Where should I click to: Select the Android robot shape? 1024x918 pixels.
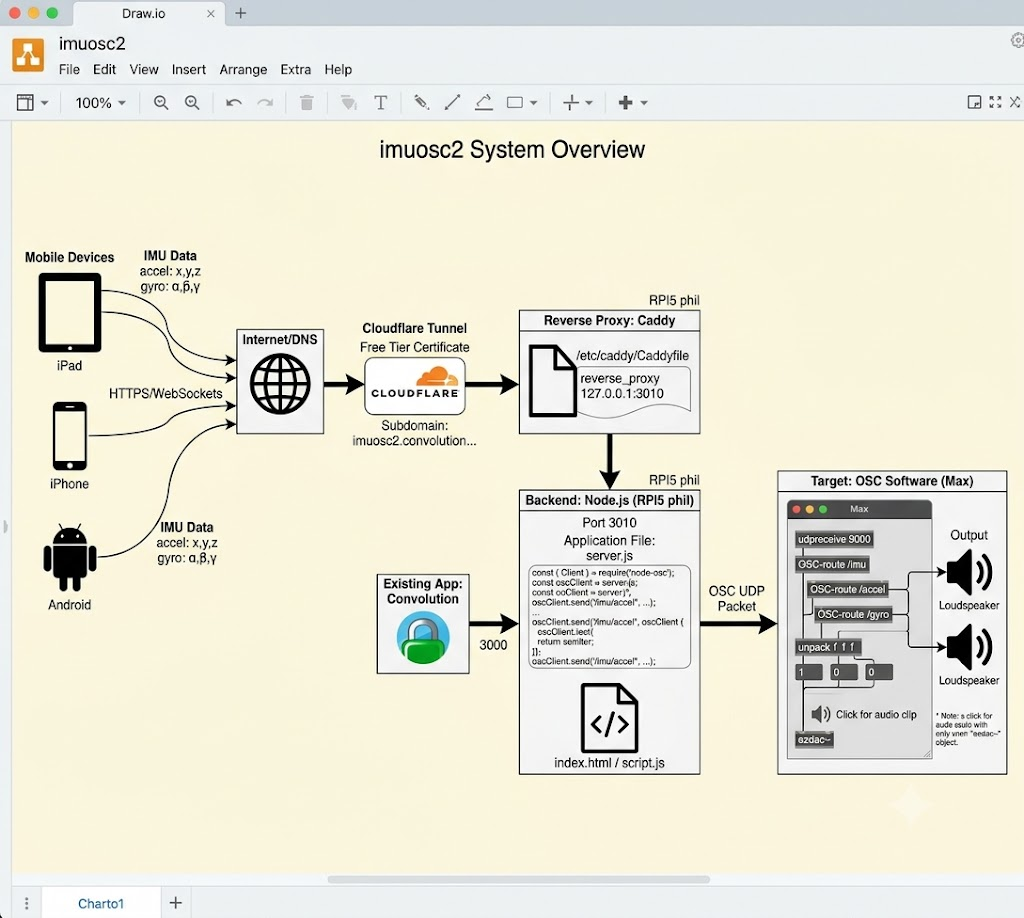[70, 558]
